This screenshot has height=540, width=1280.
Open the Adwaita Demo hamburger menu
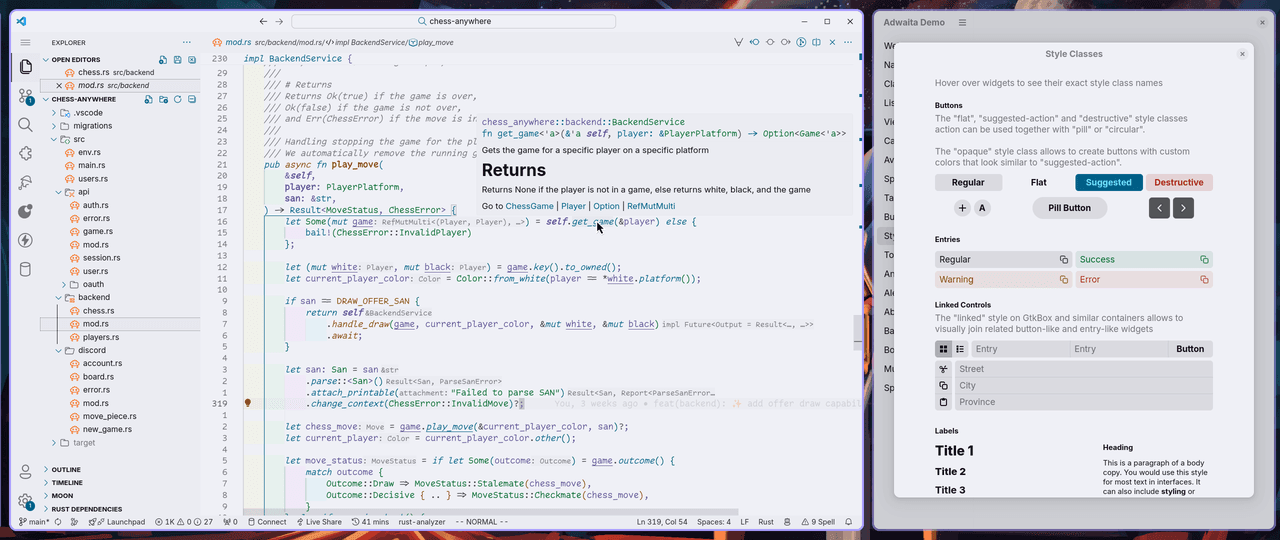tap(962, 22)
